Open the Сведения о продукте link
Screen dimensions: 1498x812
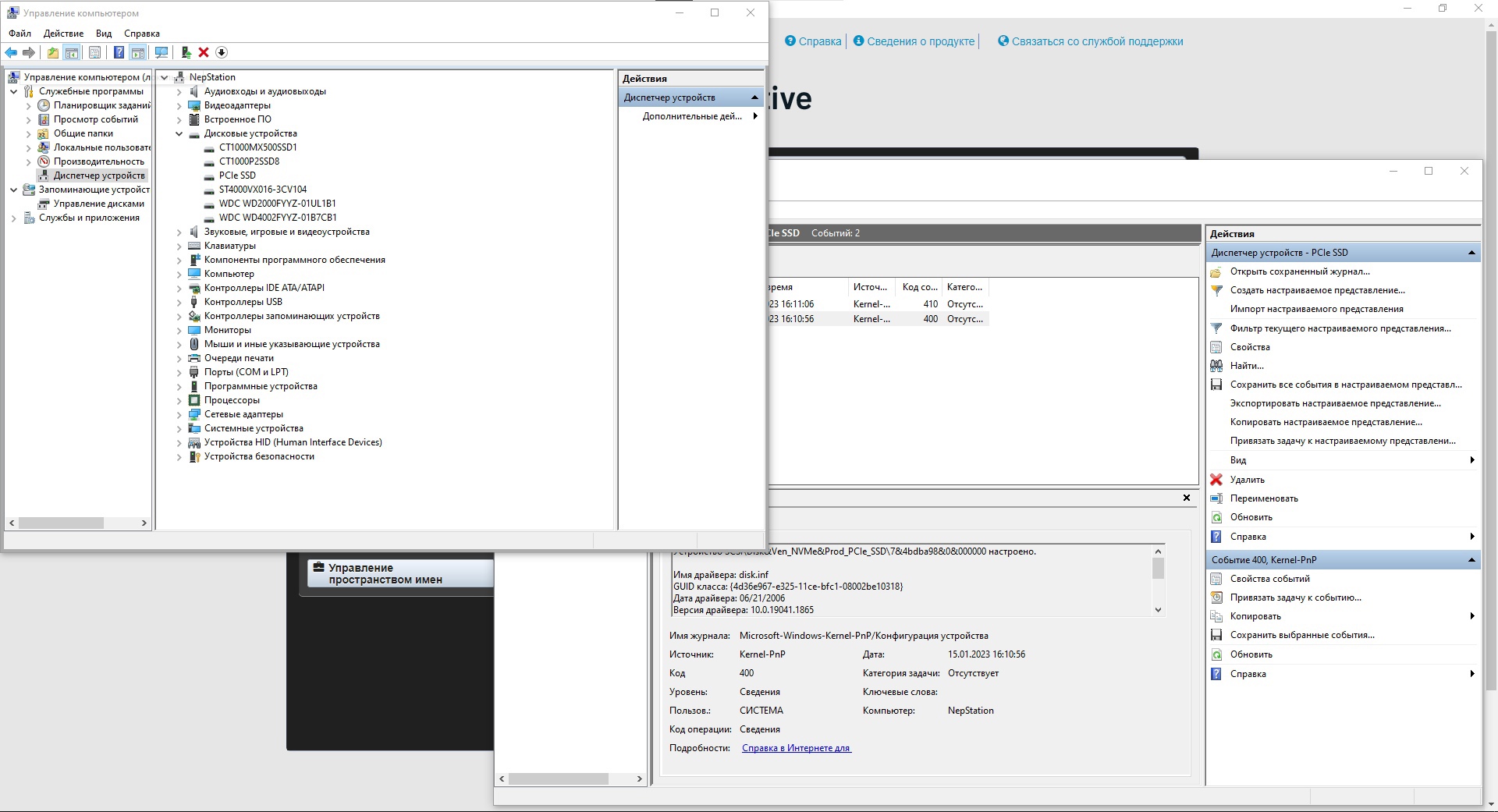click(921, 41)
